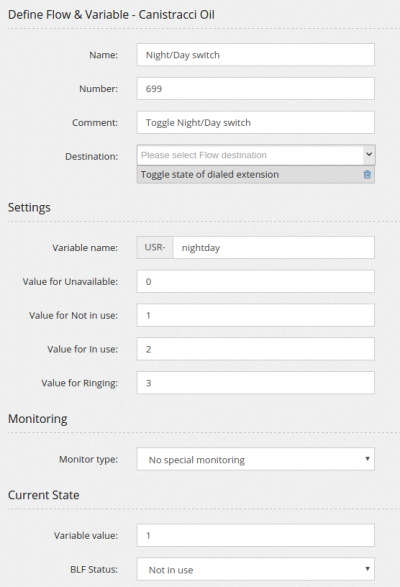The width and height of the screenshot is (400, 587).
Task: Focus the Value for Unavailable field
Action: (255, 281)
